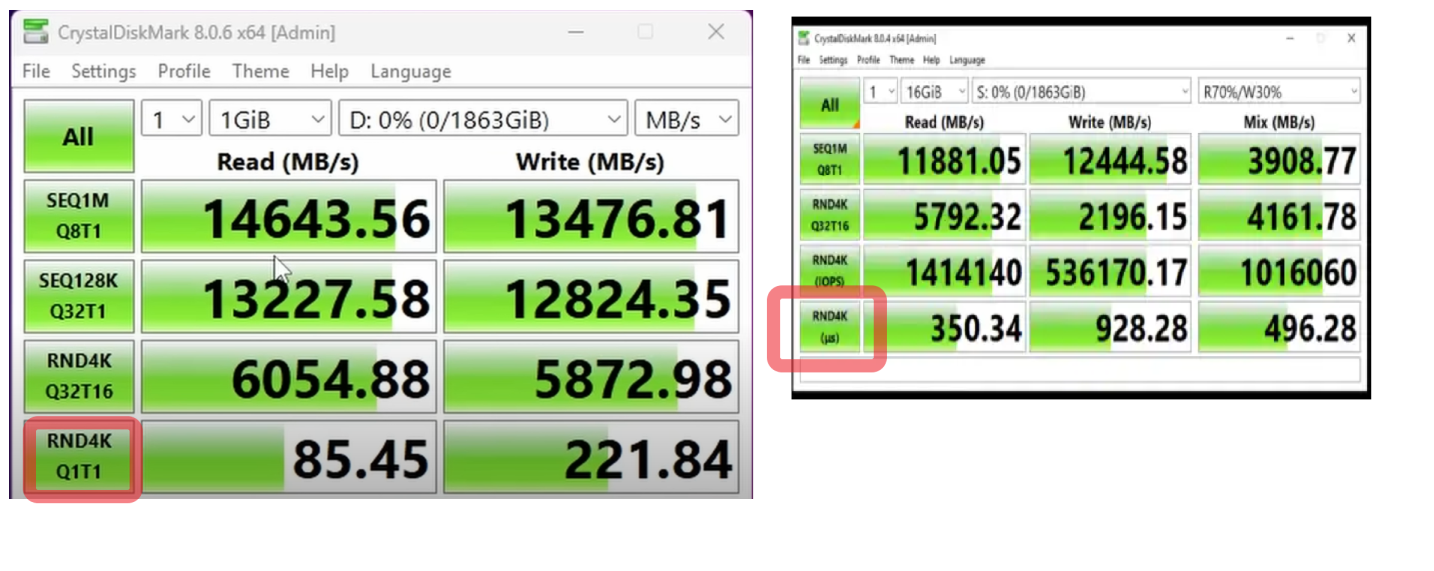Open Theme menu in 8.0.4 window
The width and height of the screenshot is (1434, 571).
coord(902,60)
